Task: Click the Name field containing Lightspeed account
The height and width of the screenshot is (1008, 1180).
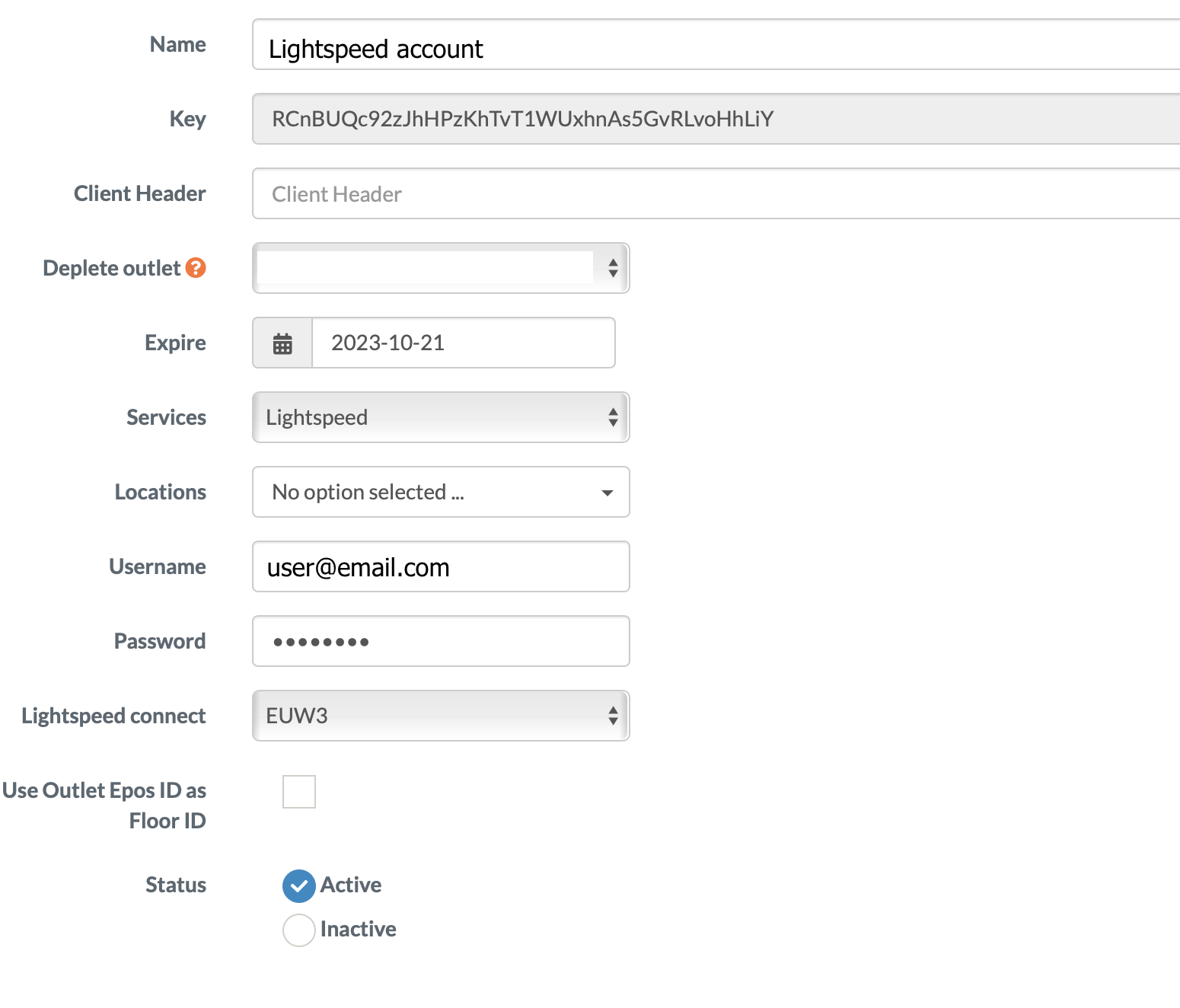Action: click(x=533, y=47)
